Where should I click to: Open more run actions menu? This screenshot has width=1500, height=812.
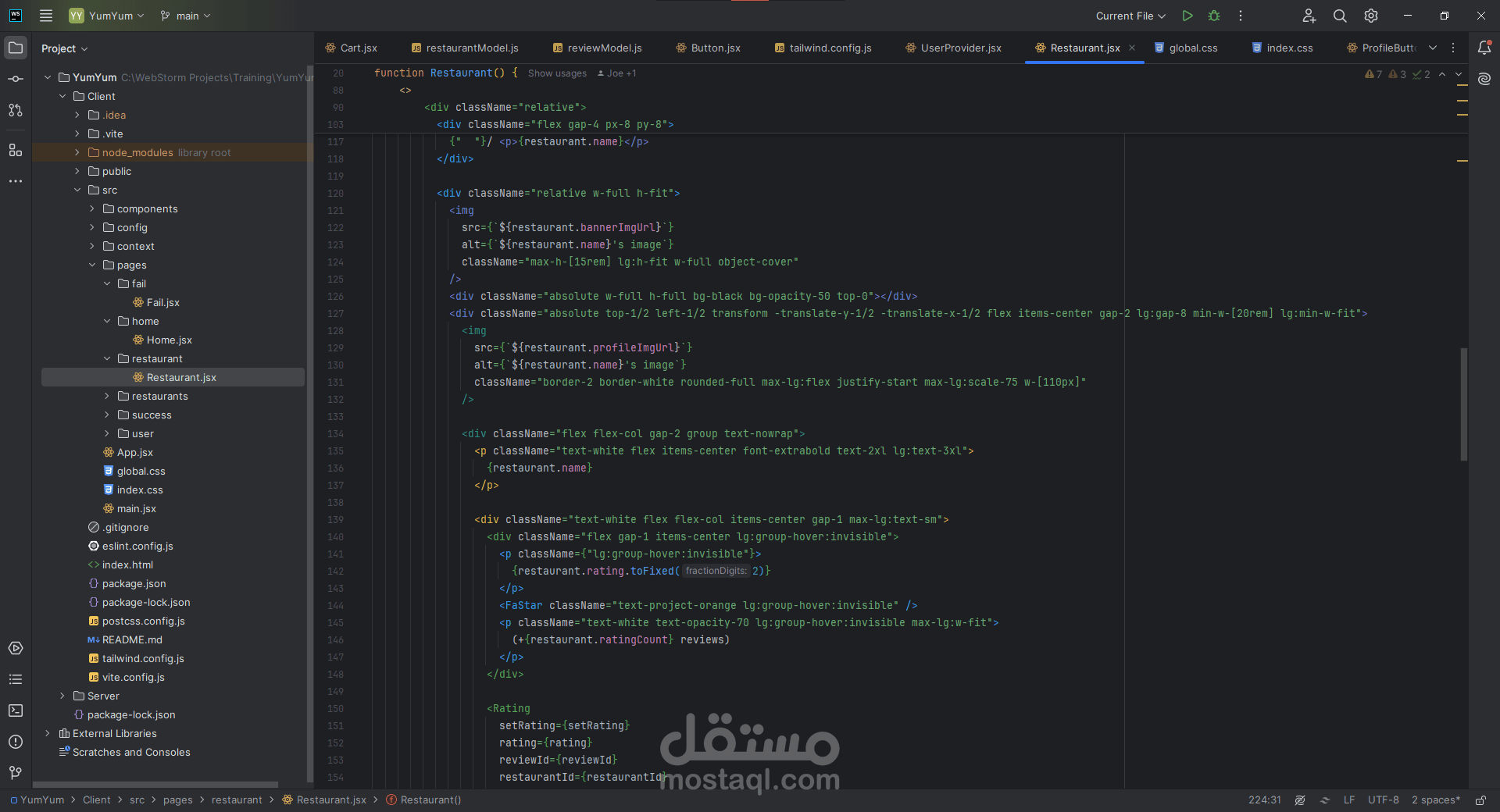click(1241, 16)
